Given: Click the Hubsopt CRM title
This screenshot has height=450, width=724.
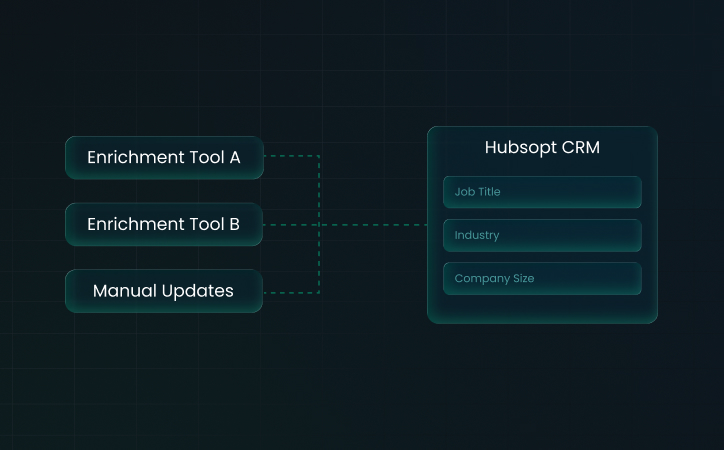Looking at the screenshot, I should (x=542, y=147).
